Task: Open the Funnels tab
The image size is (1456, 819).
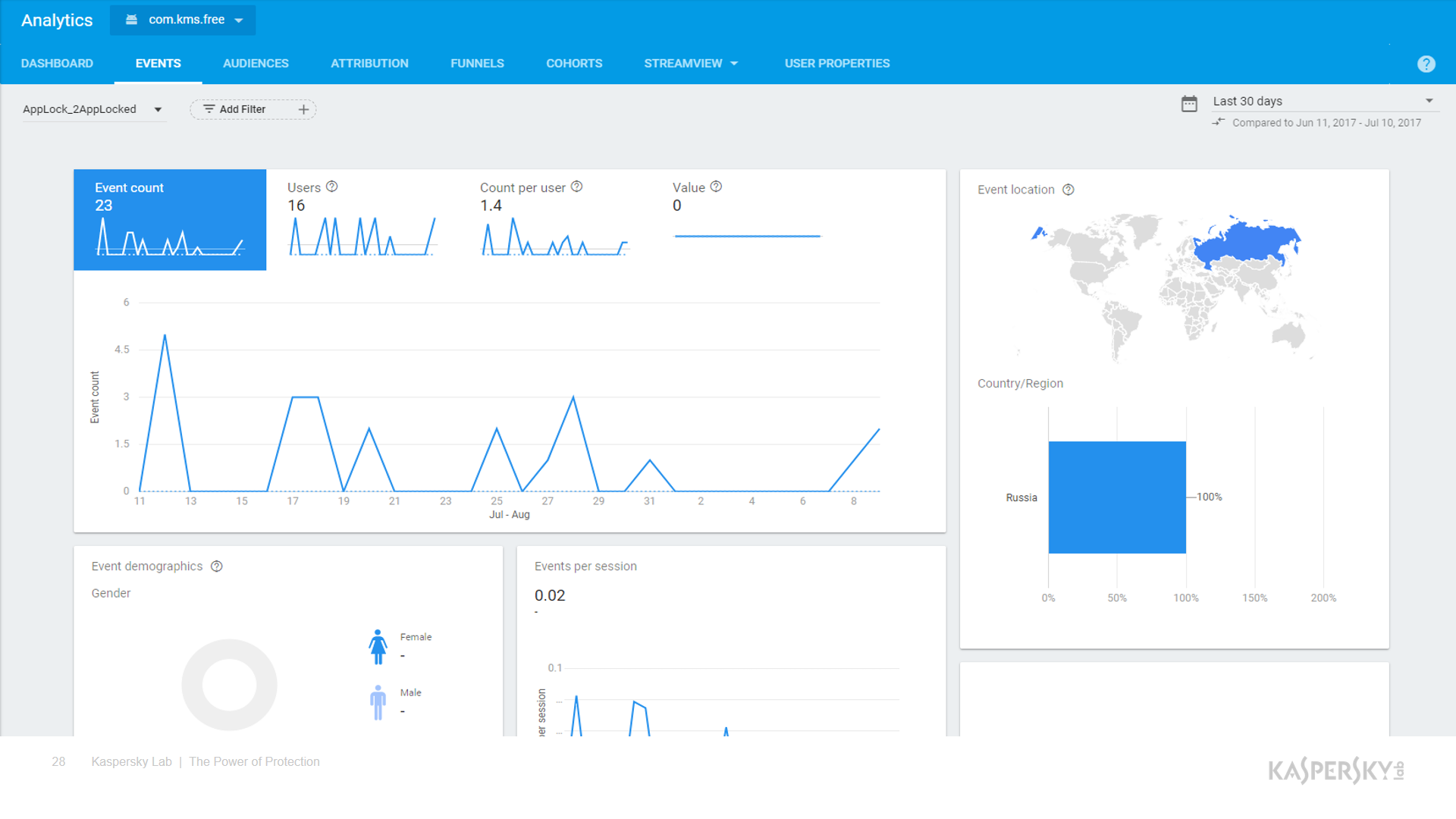Action: click(477, 64)
